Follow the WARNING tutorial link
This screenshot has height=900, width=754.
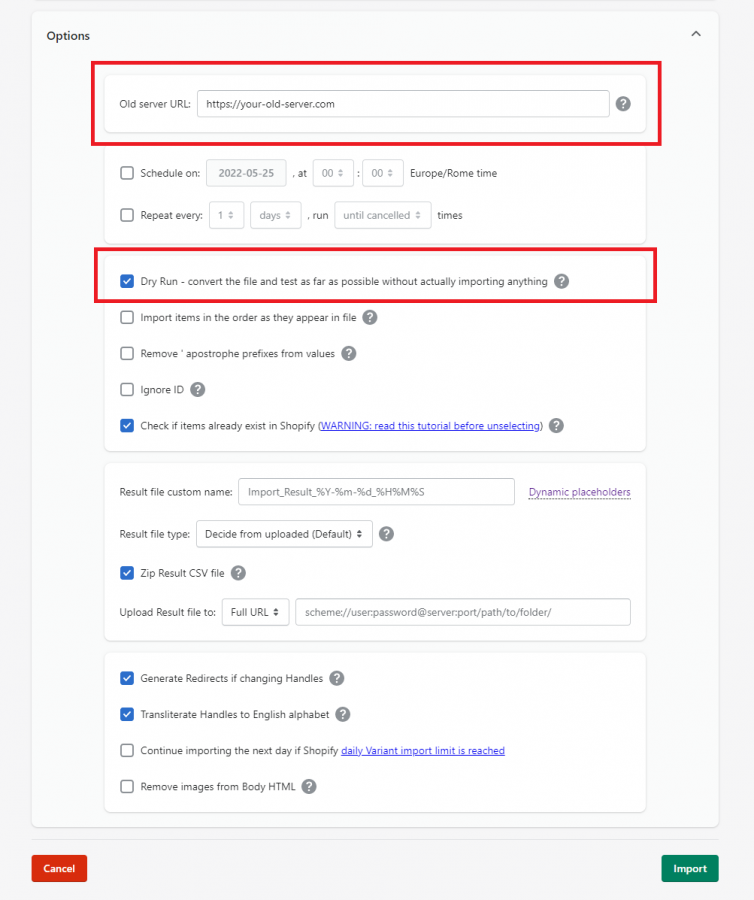[430, 425]
